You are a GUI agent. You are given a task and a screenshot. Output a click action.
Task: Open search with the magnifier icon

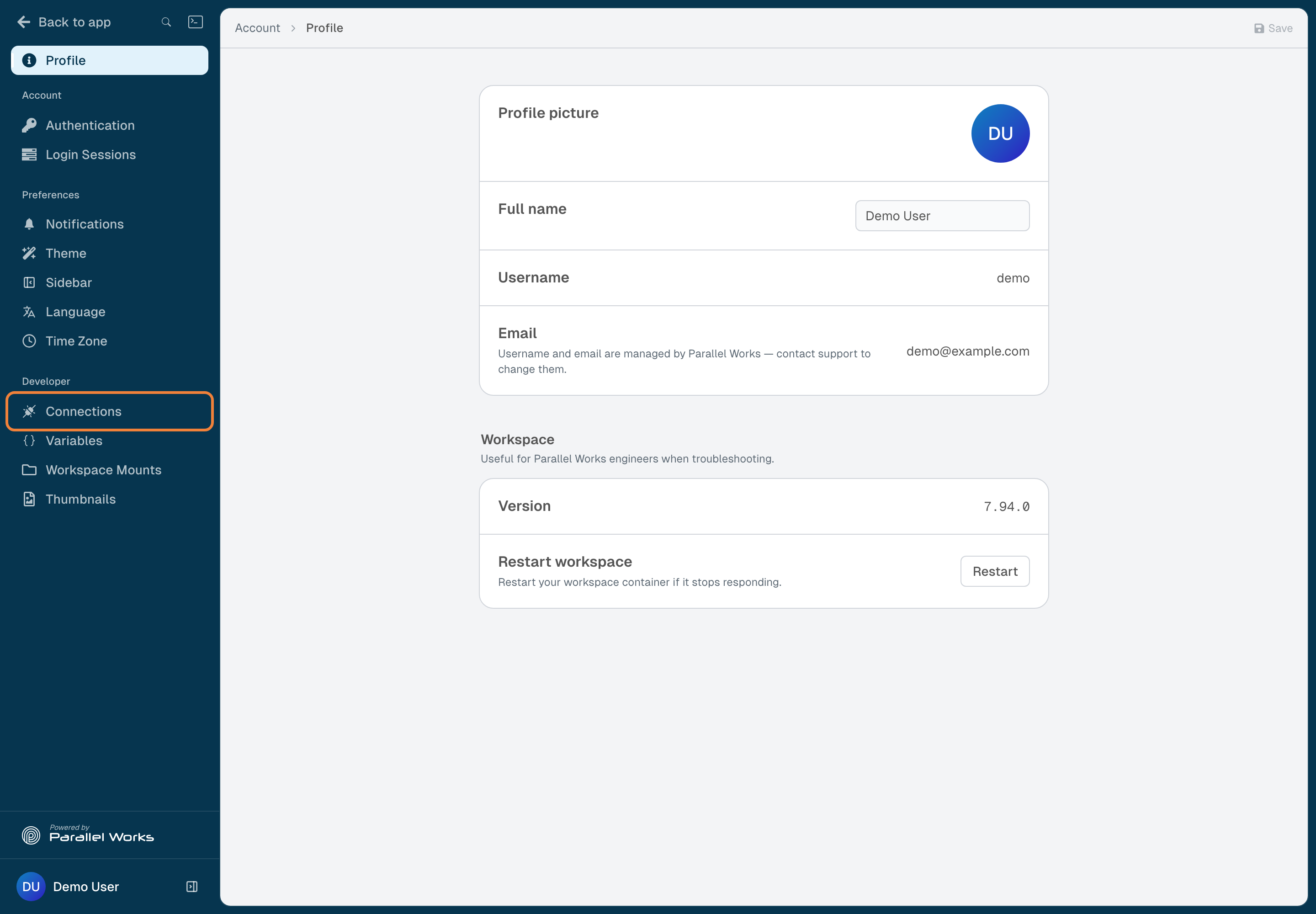(x=166, y=22)
